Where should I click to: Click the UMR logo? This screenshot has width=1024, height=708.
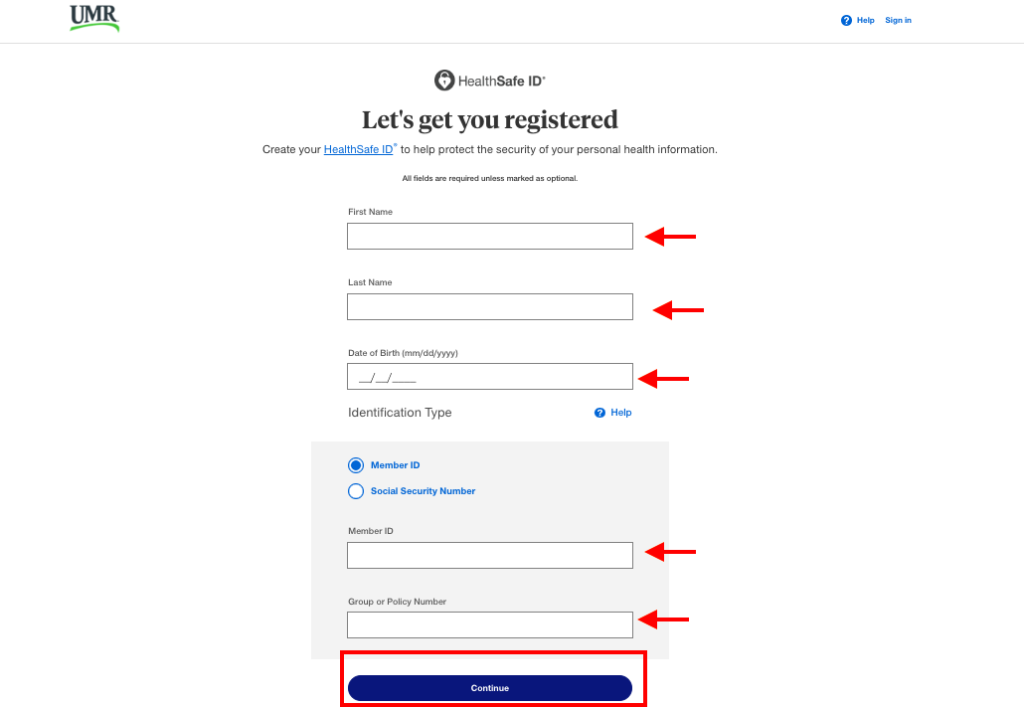click(94, 18)
